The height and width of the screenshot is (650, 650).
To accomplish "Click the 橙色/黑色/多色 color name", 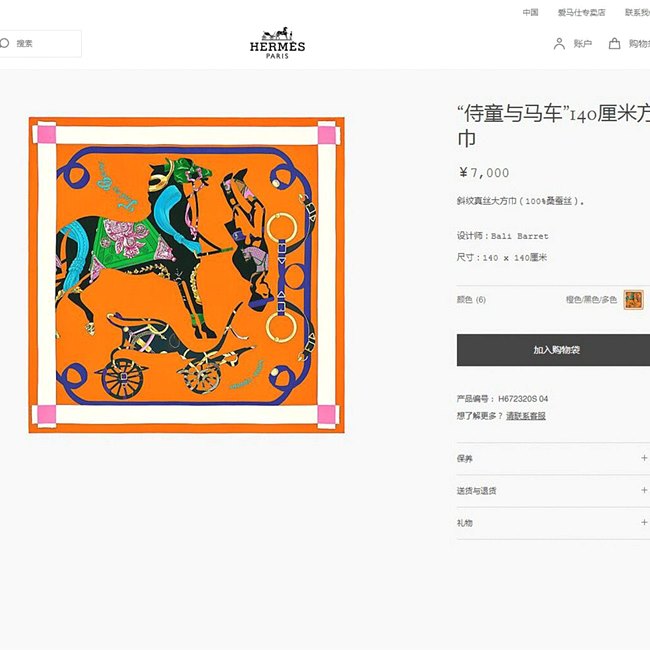I will click(592, 299).
